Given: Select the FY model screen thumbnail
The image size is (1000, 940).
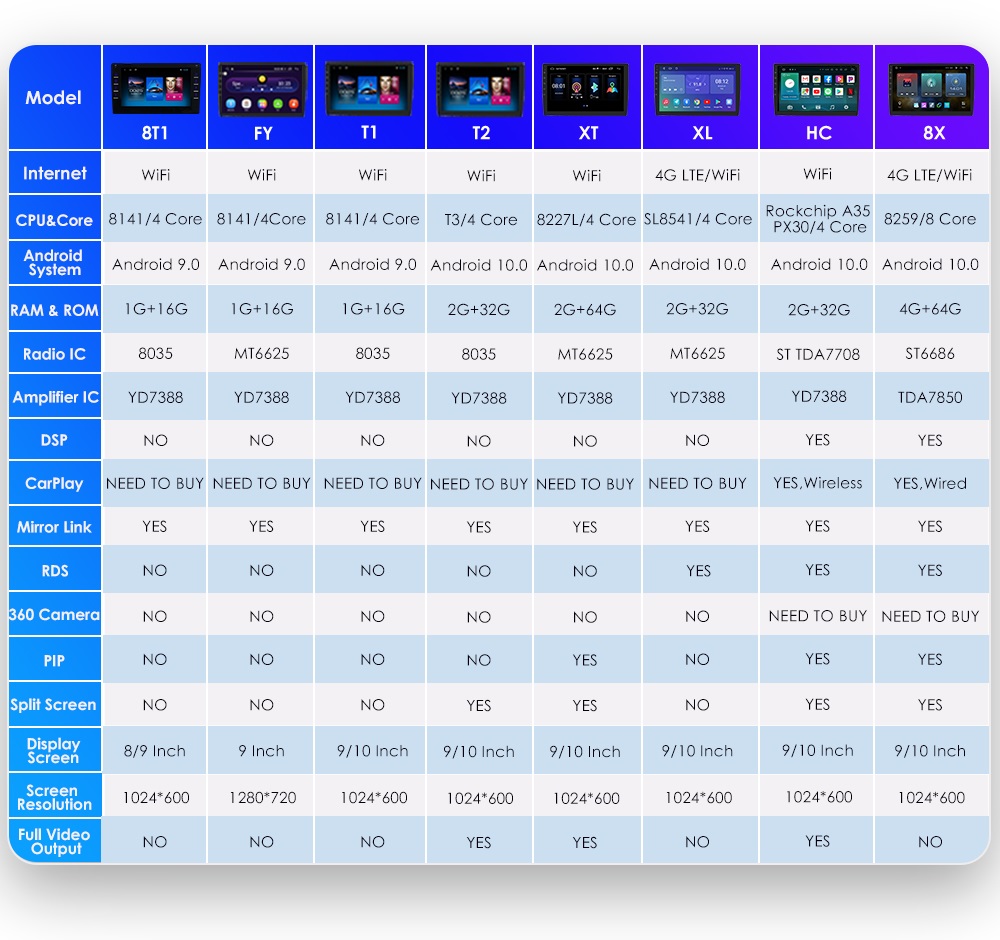Looking at the screenshot, I should (x=262, y=89).
